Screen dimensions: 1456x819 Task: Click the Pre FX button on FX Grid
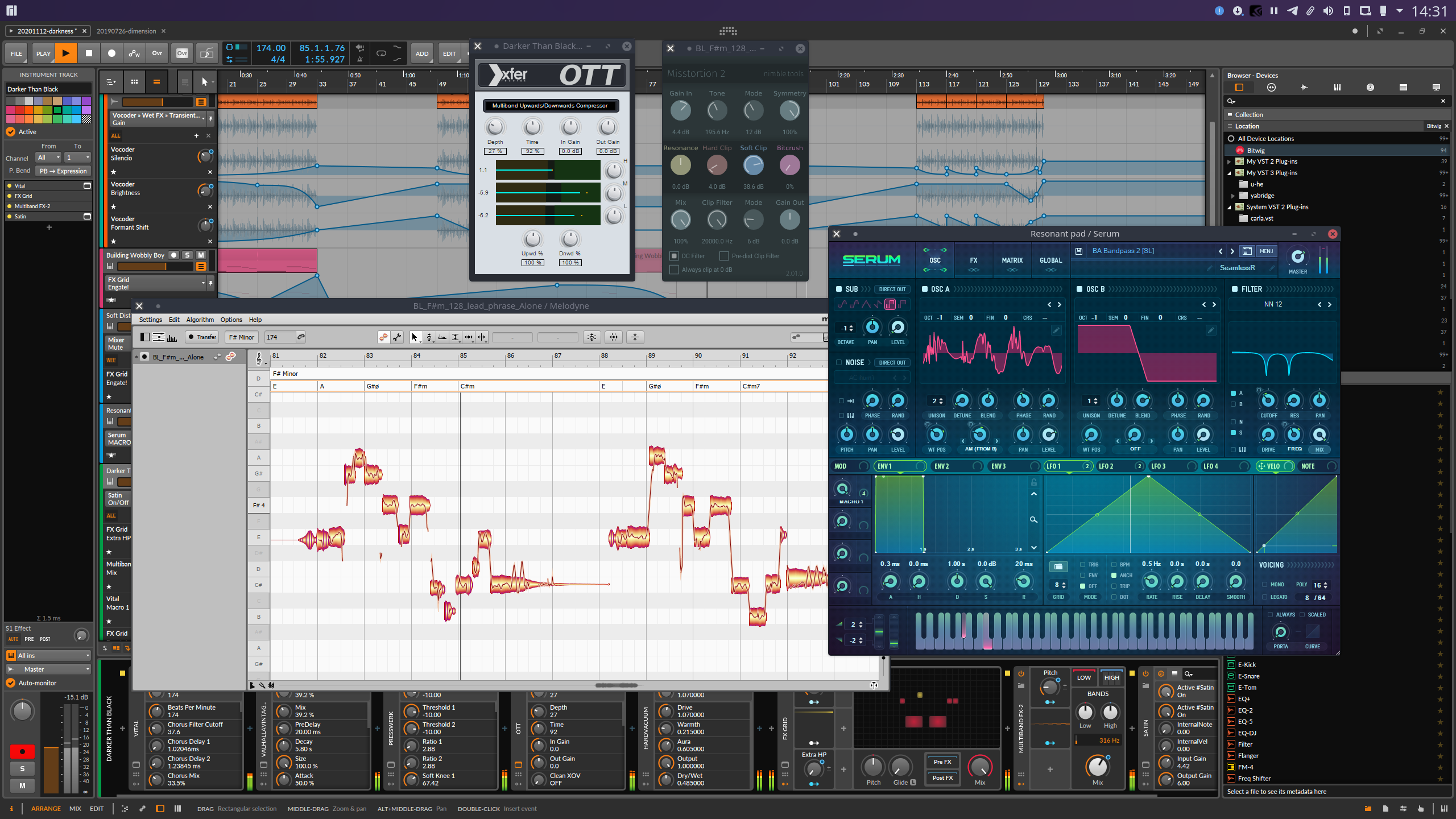pyautogui.click(x=941, y=762)
